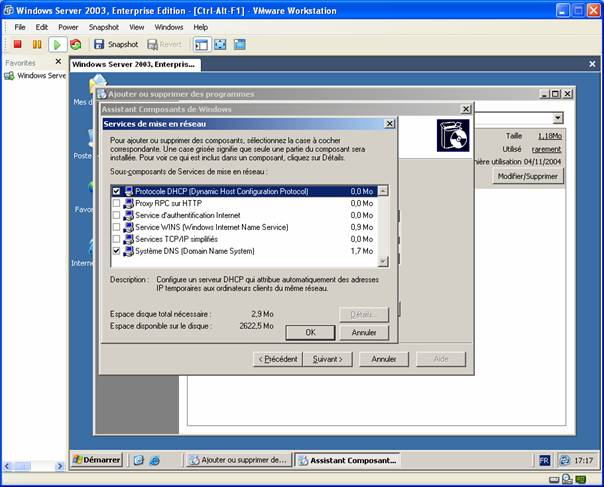The image size is (604, 487).
Task: Click Annuler in the Assistant Composants wizard
Action: (384, 359)
